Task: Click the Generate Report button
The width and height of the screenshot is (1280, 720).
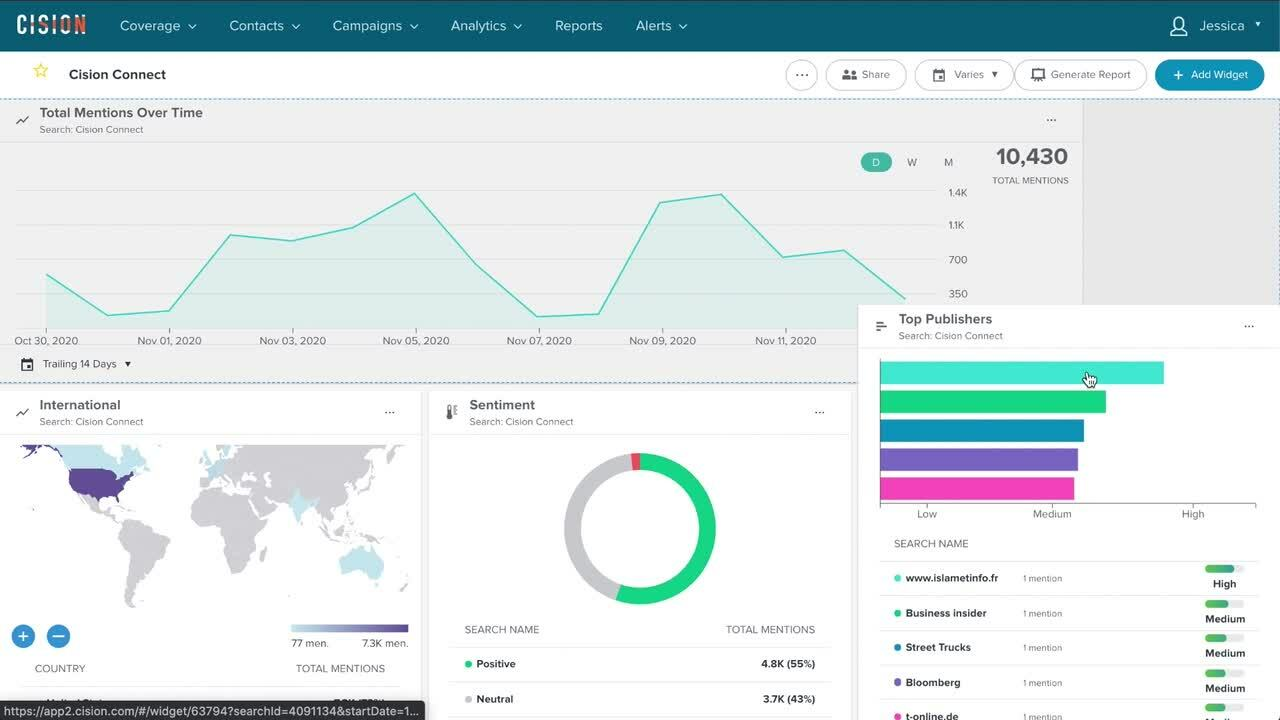Action: coord(1080,75)
